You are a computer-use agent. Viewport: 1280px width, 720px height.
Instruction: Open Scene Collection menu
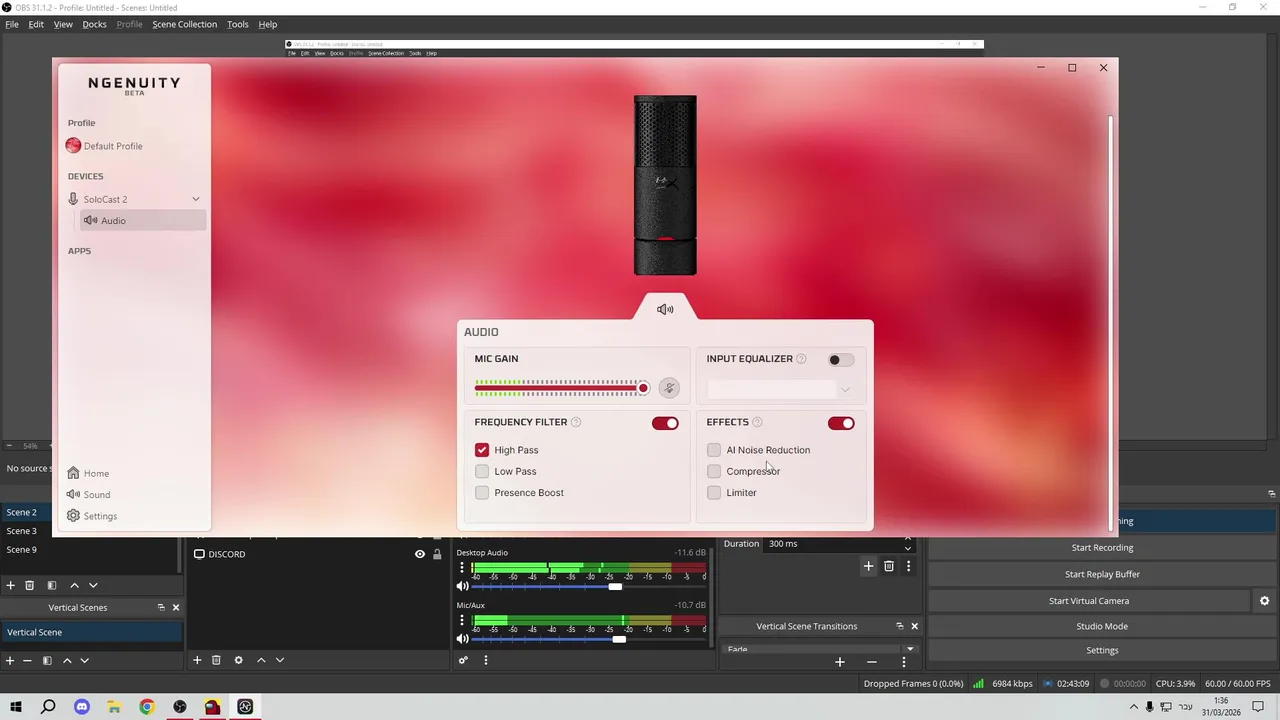point(184,24)
